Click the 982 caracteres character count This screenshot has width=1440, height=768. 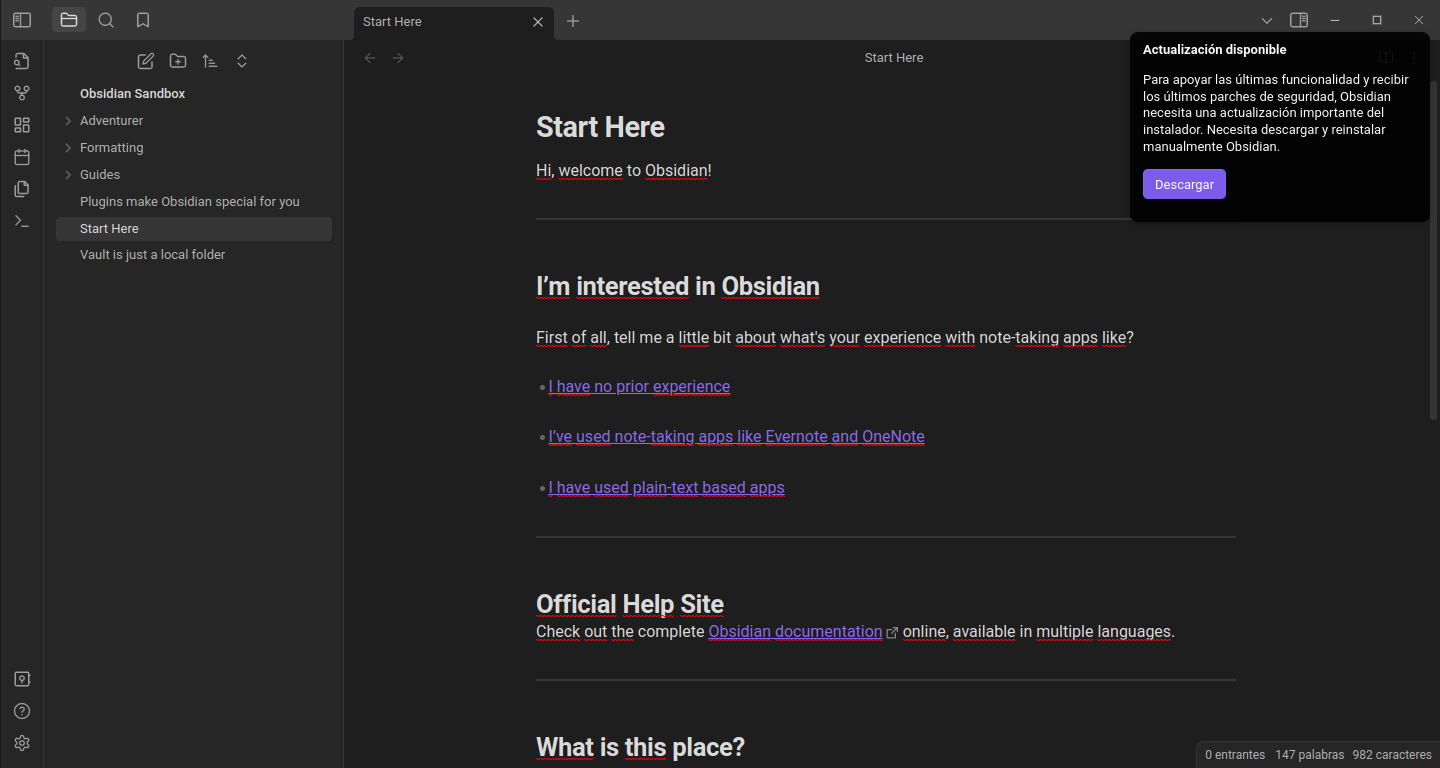tap(1392, 755)
